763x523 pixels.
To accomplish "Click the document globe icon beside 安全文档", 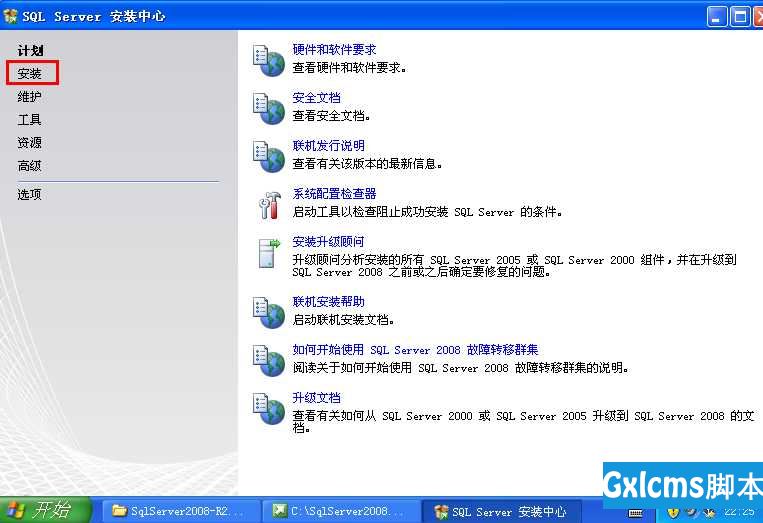I will point(269,108).
